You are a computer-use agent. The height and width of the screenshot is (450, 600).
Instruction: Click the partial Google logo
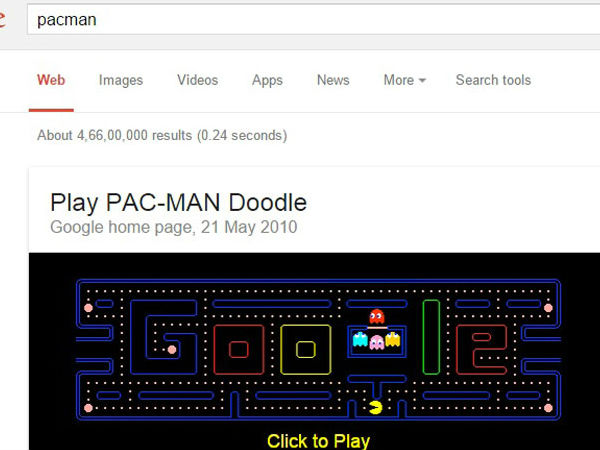tap(2, 19)
